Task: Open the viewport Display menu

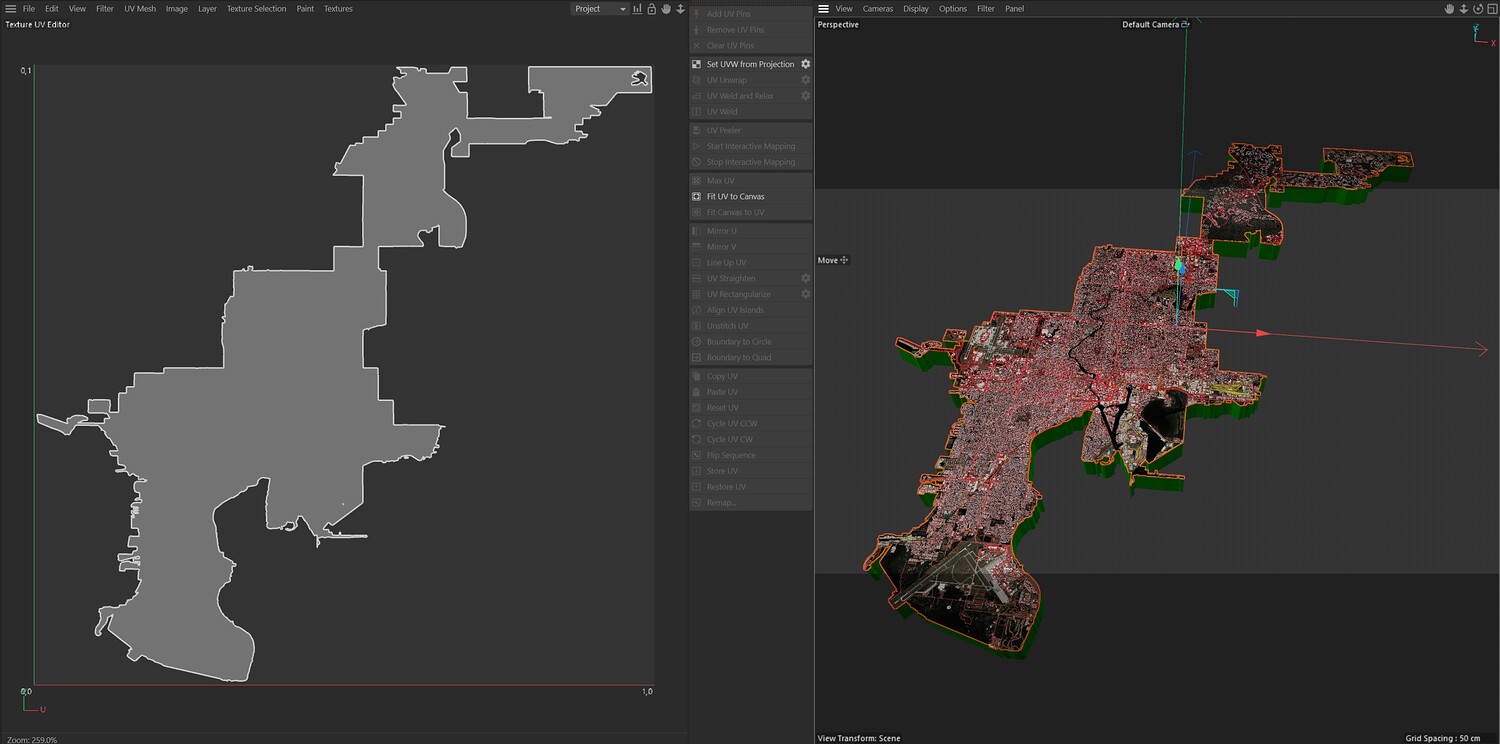Action: [916, 9]
